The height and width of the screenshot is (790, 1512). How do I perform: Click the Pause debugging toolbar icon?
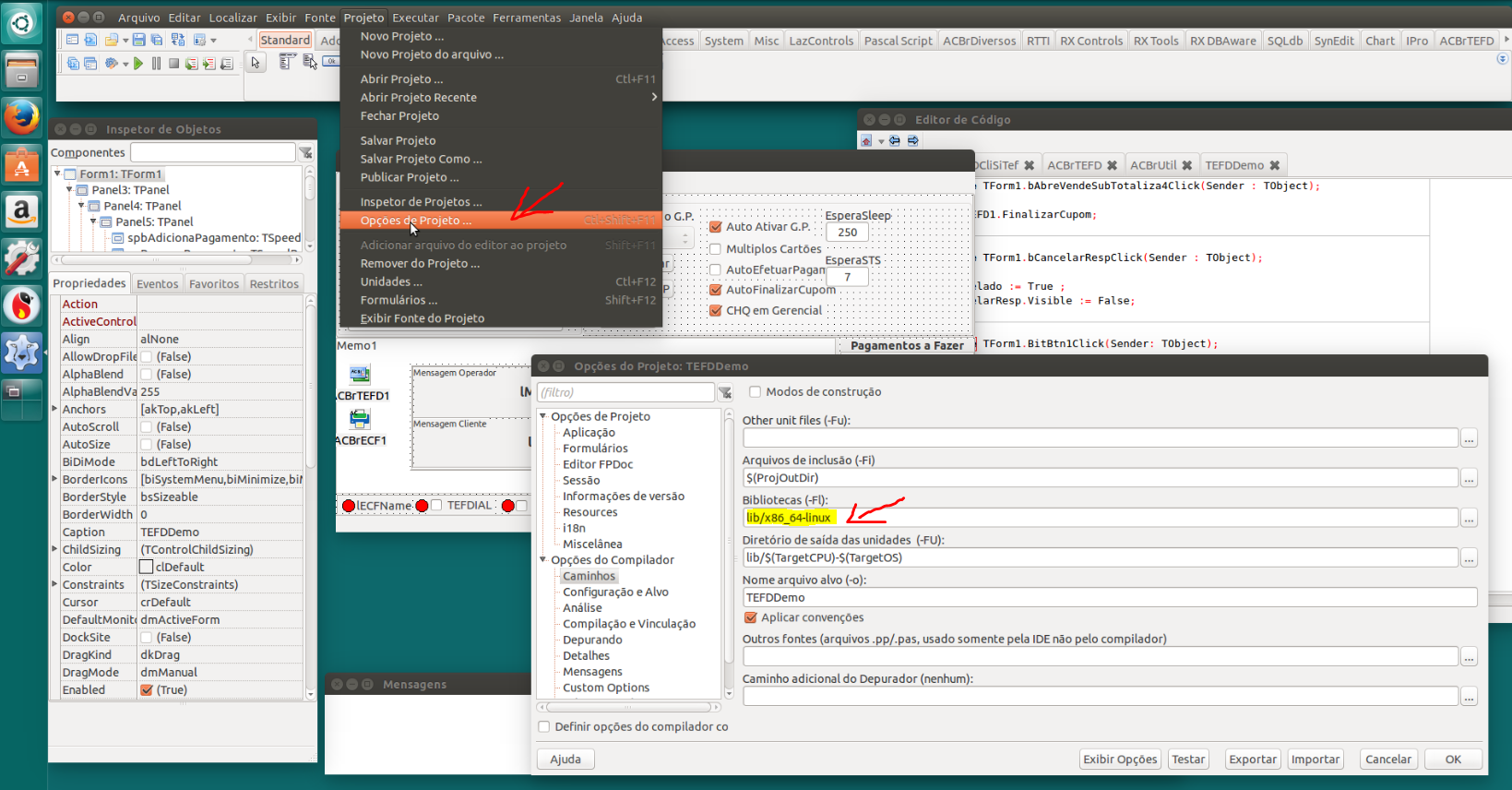(x=156, y=64)
